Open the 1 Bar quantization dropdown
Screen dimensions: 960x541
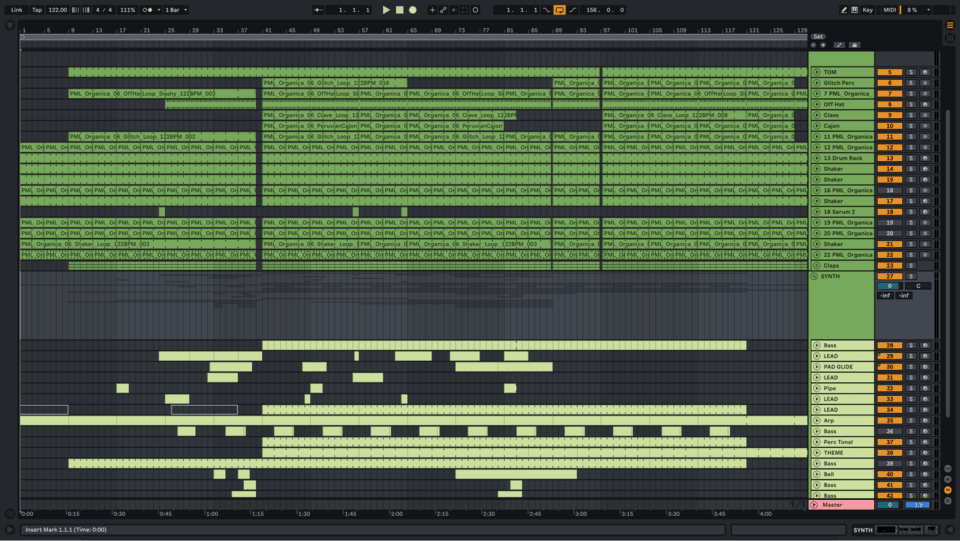(x=175, y=10)
